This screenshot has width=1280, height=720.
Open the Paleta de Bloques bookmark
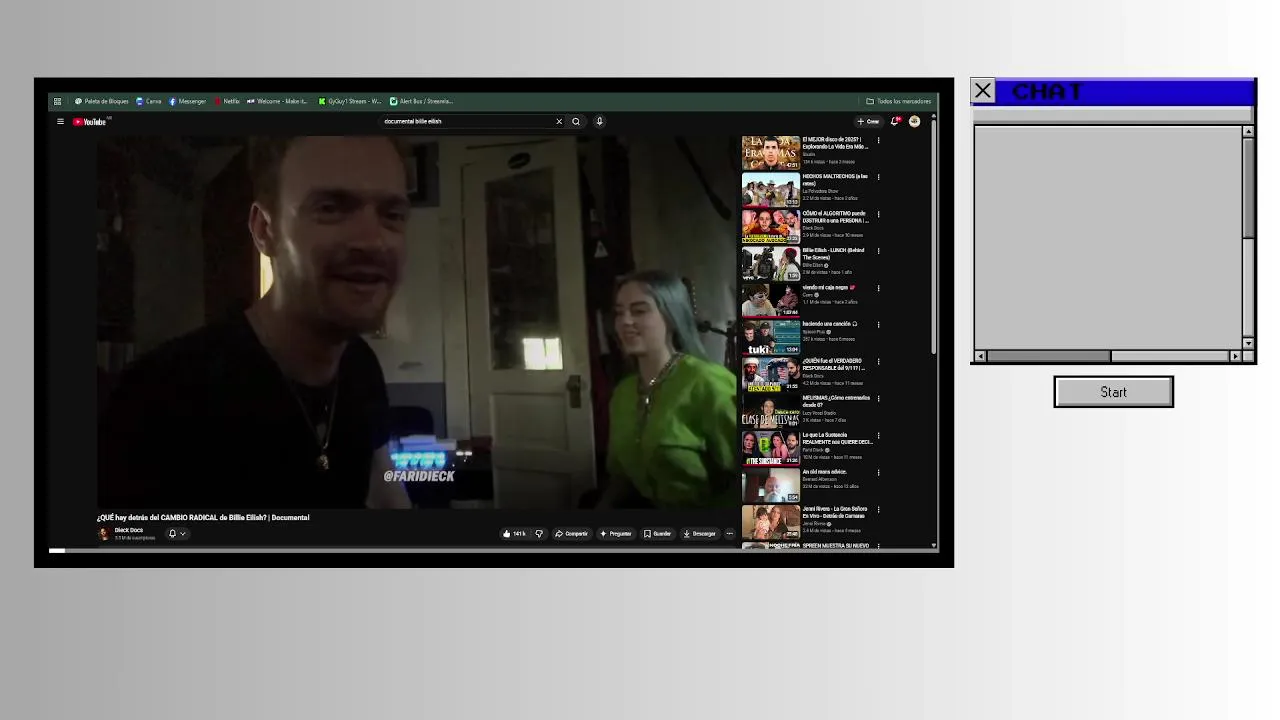[x=102, y=101]
